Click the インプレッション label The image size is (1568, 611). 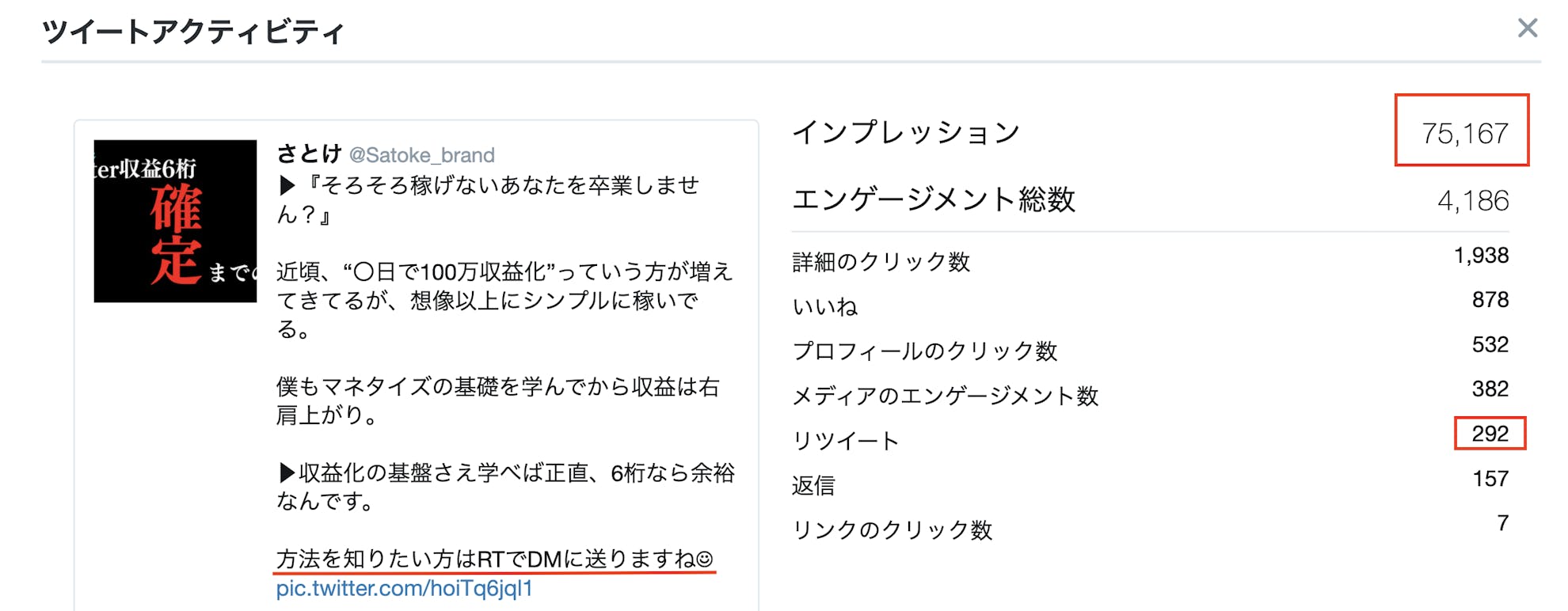[x=906, y=132]
